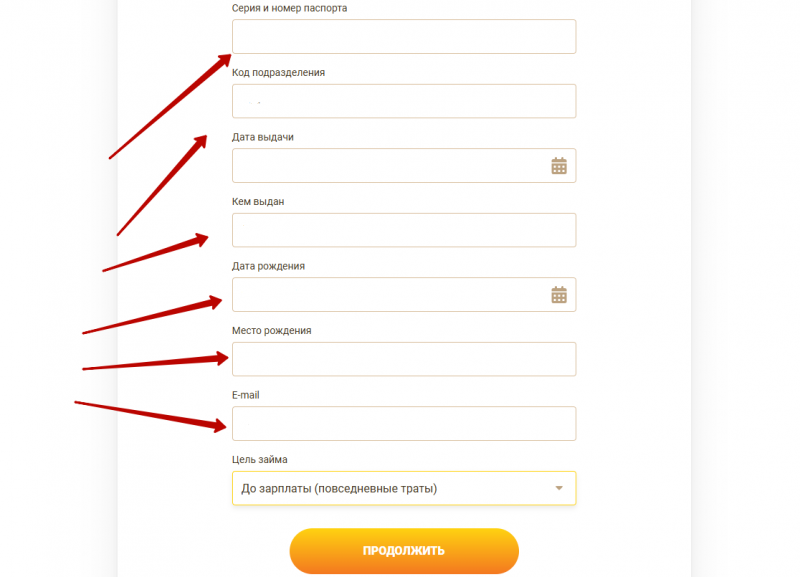Click the Код подразделения label text
The image size is (800, 577).
coord(278,73)
